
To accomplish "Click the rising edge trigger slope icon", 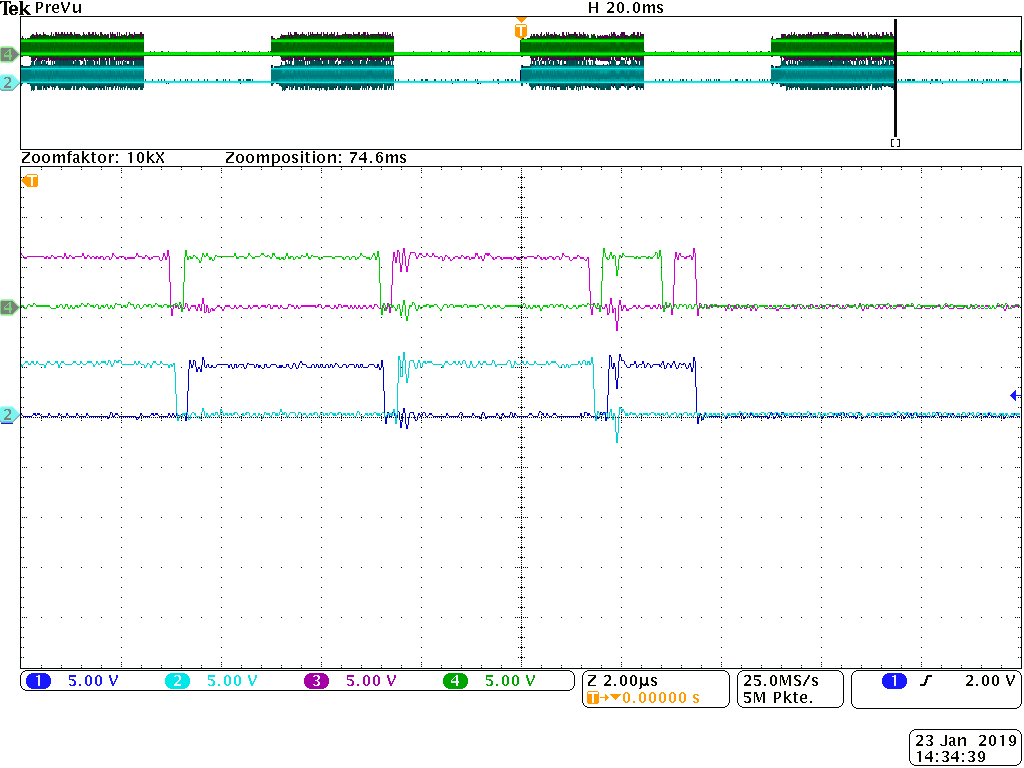I will pyautogui.click(x=927, y=681).
